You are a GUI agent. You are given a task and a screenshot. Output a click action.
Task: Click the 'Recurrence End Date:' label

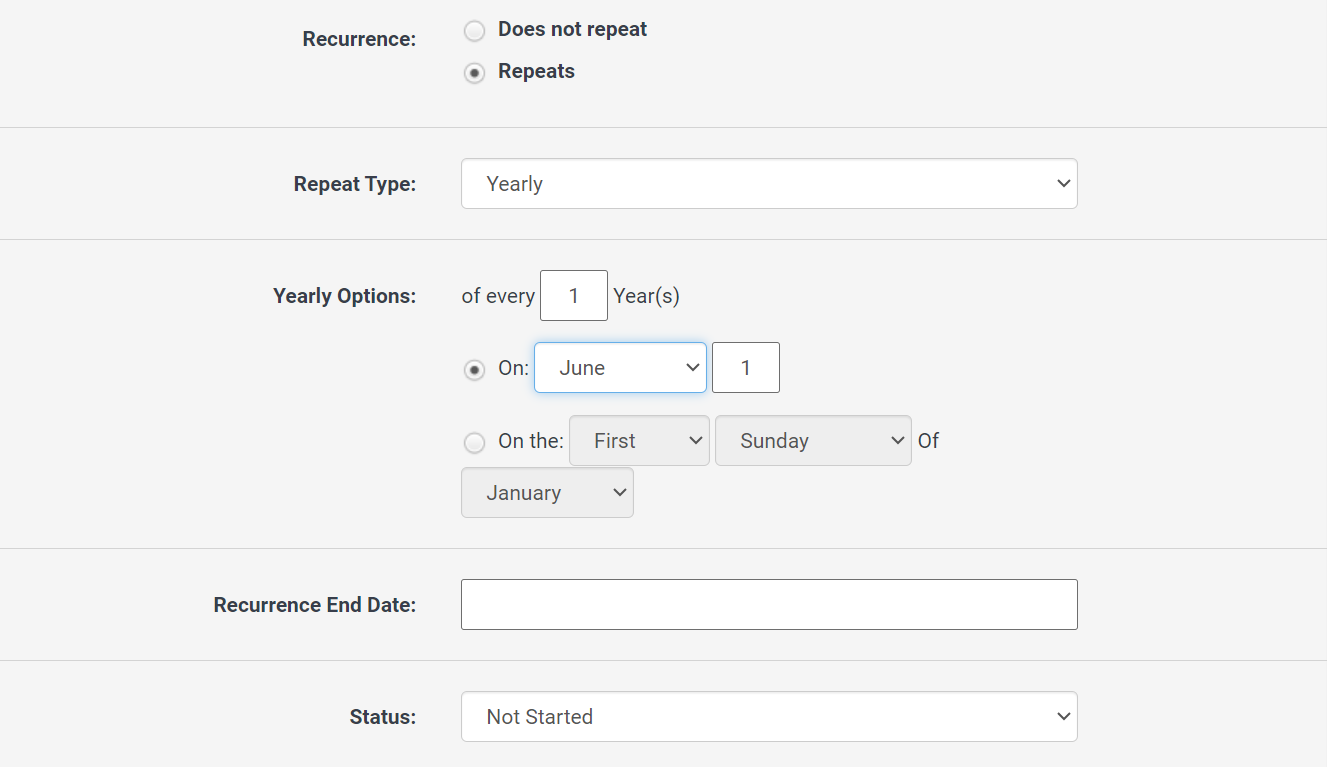(315, 605)
